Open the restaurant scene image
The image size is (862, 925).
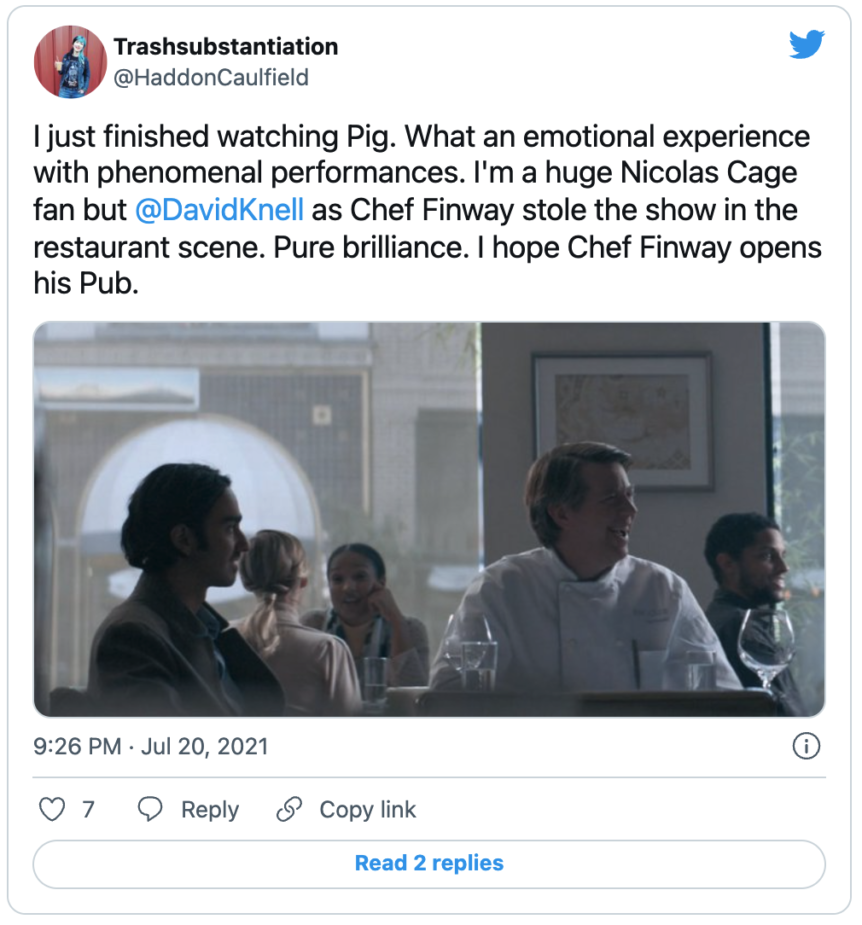(x=429, y=519)
